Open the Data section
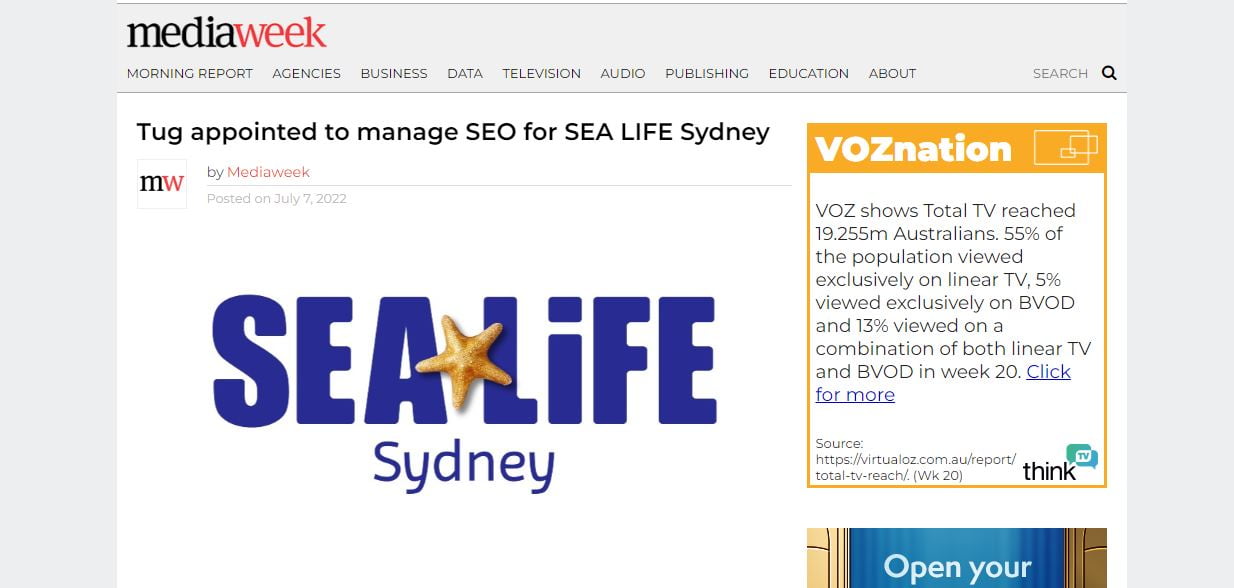This screenshot has width=1234, height=588. (x=465, y=73)
